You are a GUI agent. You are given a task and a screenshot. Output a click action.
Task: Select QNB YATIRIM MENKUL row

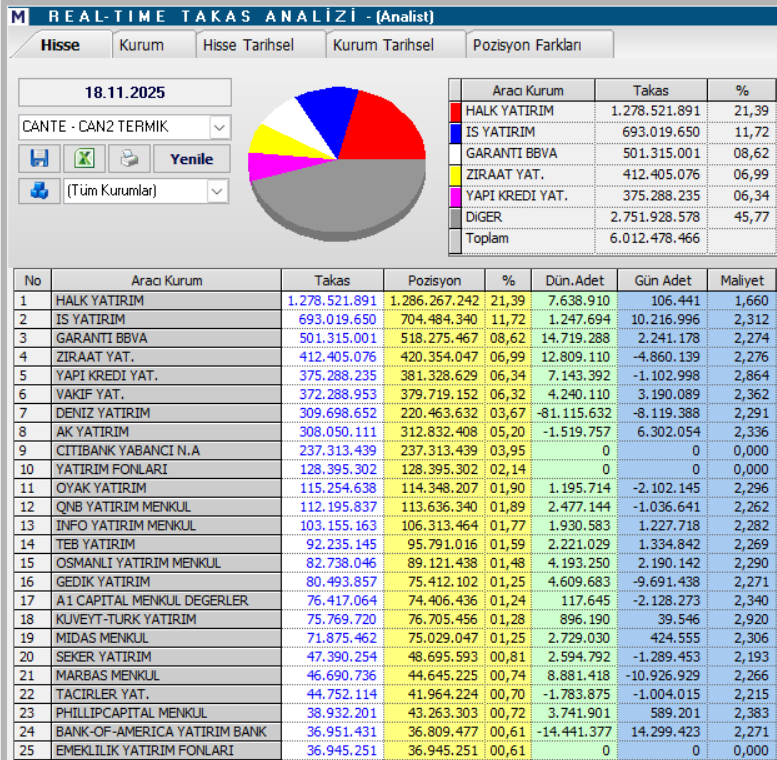tap(394, 507)
